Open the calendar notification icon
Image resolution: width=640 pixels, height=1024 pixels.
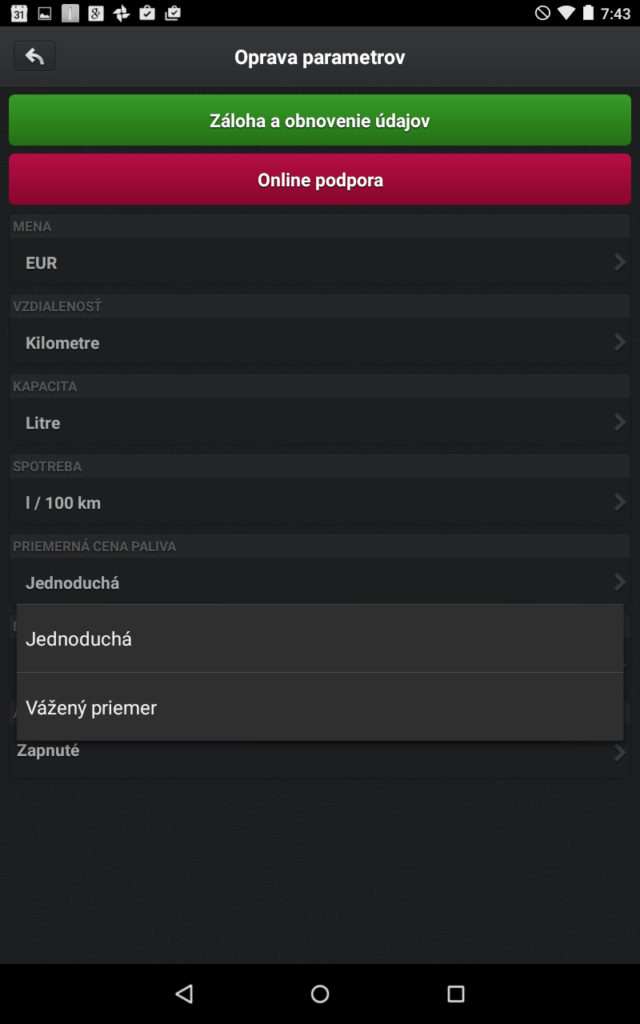point(19,13)
